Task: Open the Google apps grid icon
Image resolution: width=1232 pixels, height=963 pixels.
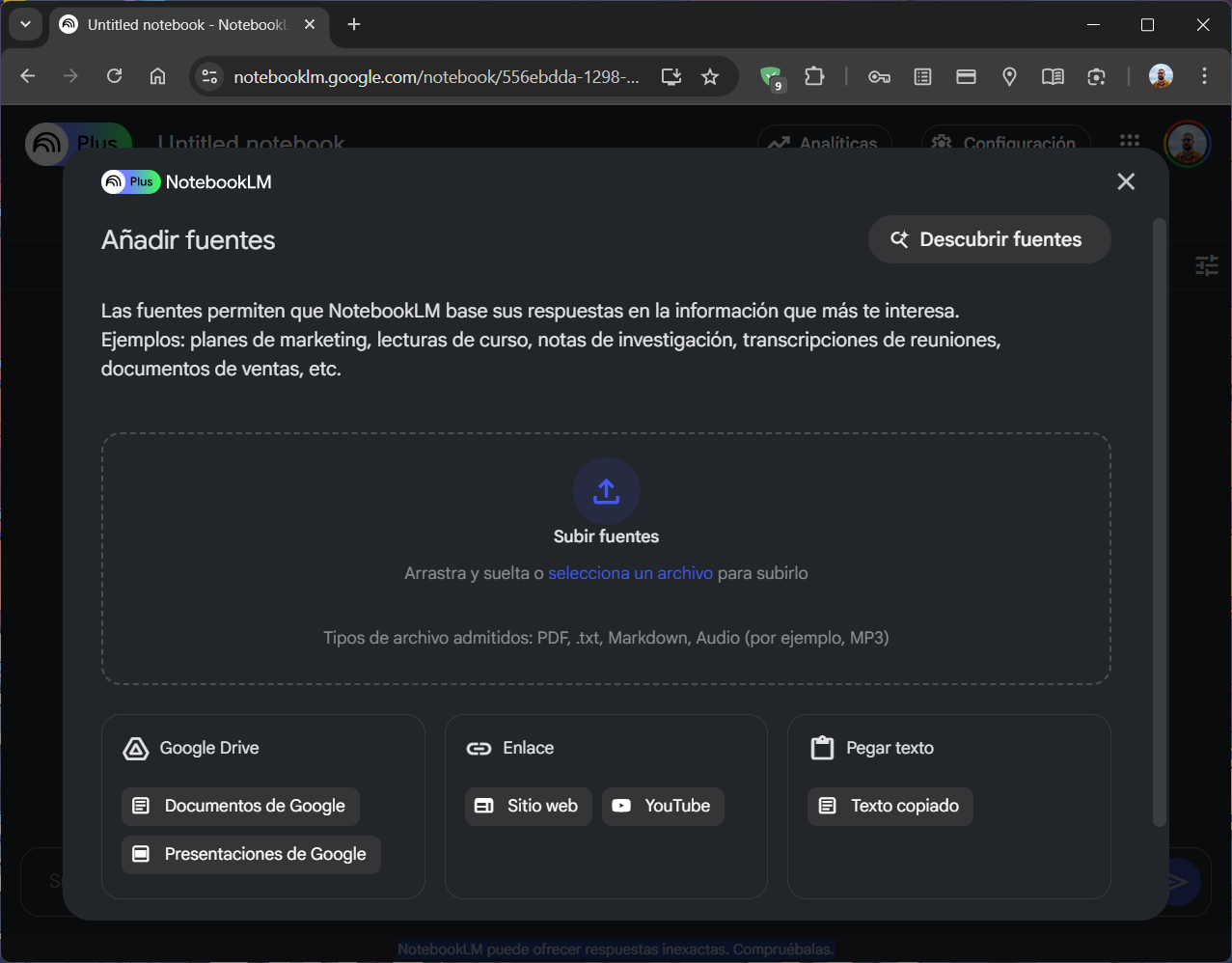Action: pos(1130,141)
